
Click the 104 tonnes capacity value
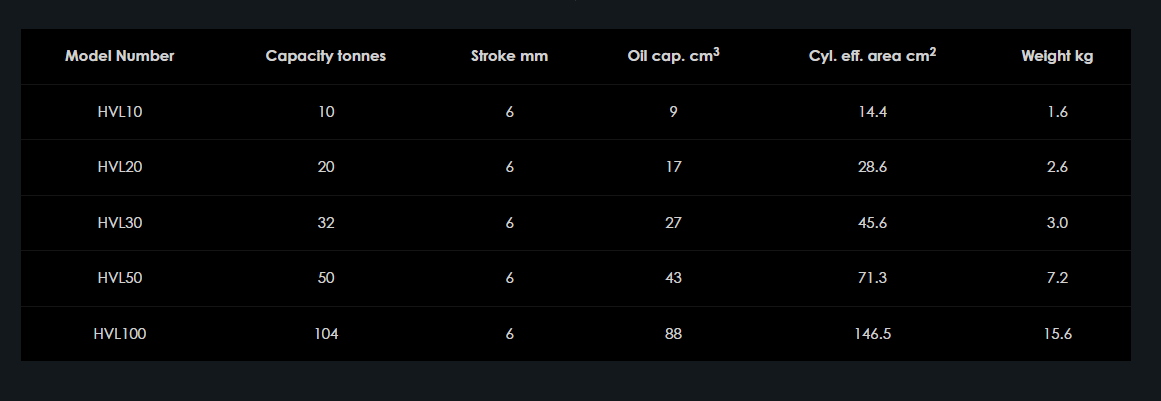326,334
